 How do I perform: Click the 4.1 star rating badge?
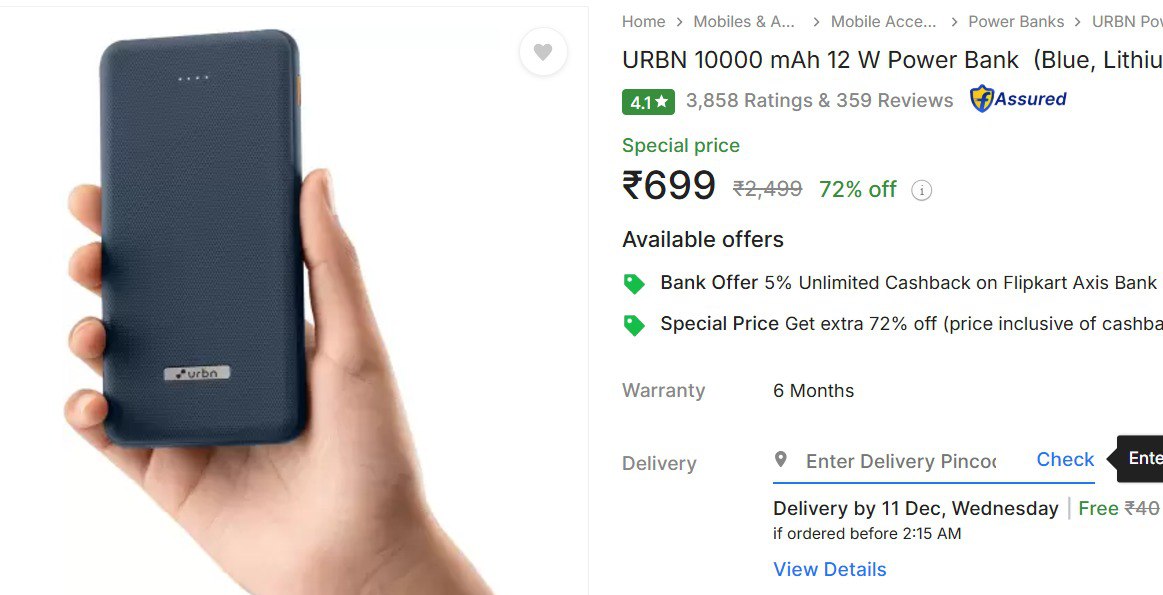[x=648, y=102]
